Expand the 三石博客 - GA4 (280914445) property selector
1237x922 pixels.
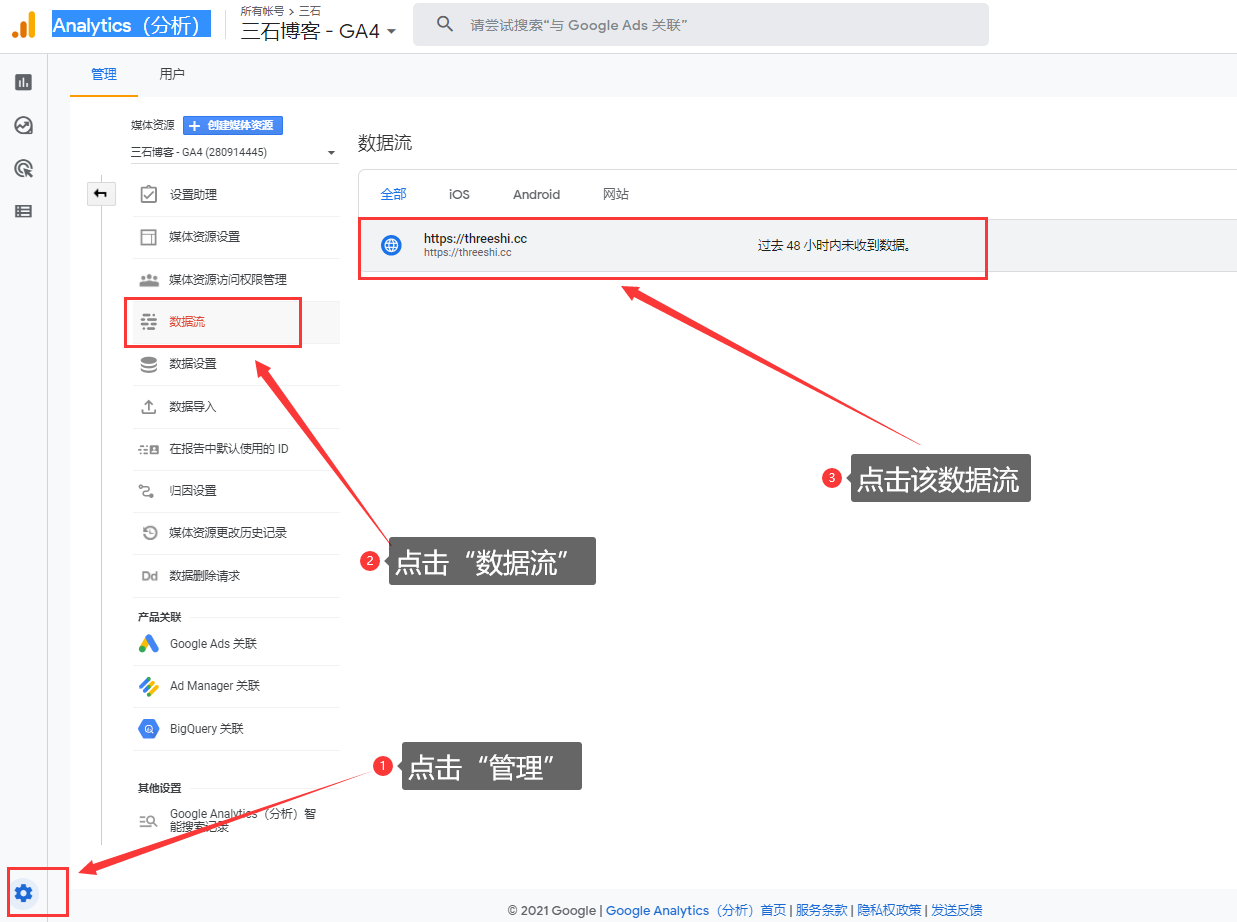pos(233,153)
